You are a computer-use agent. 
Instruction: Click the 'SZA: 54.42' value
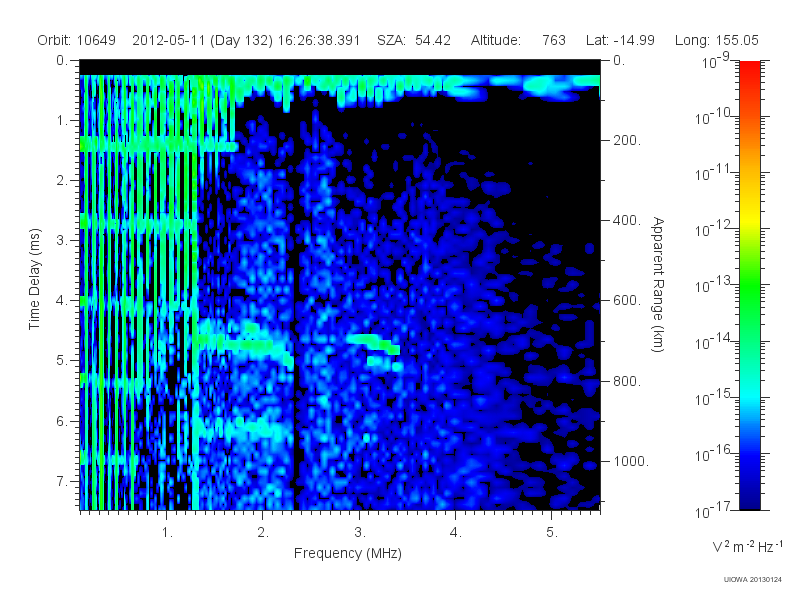[x=414, y=40]
